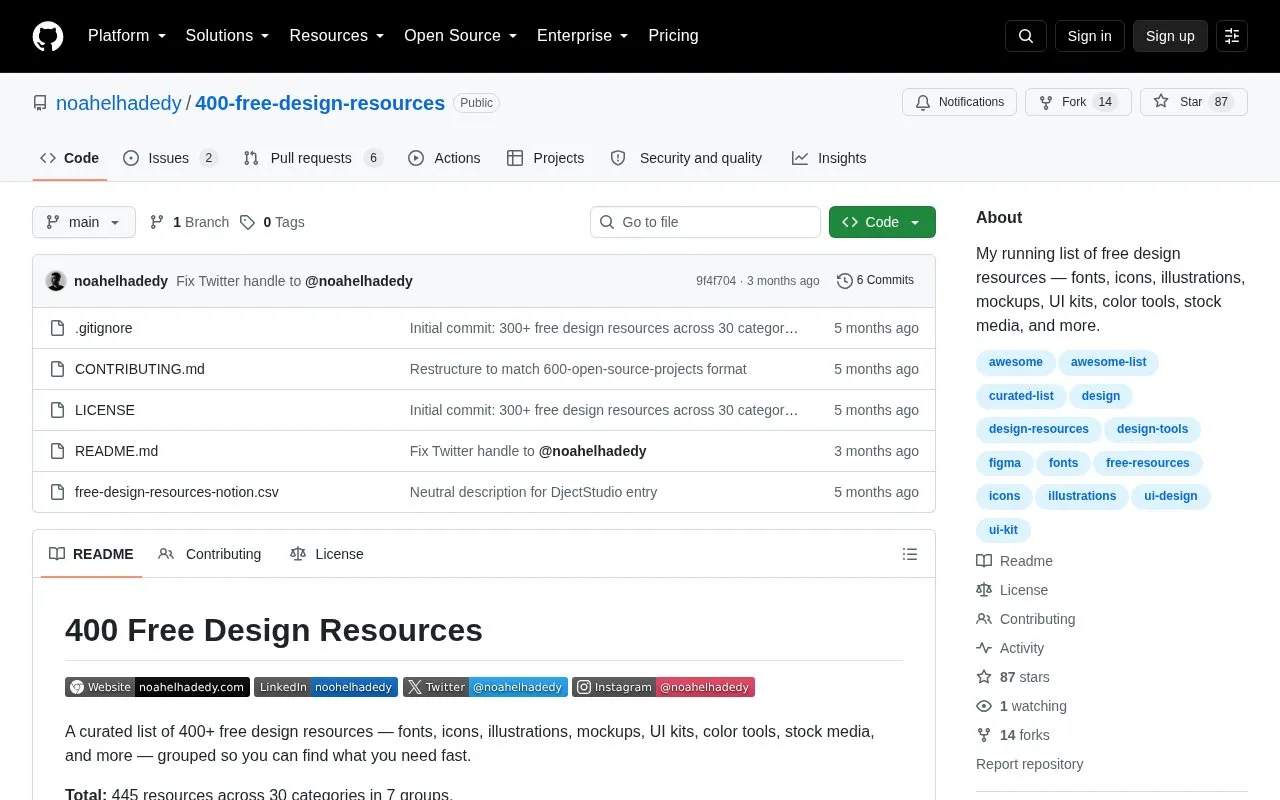Switch to the Pull requests tab

[313, 158]
